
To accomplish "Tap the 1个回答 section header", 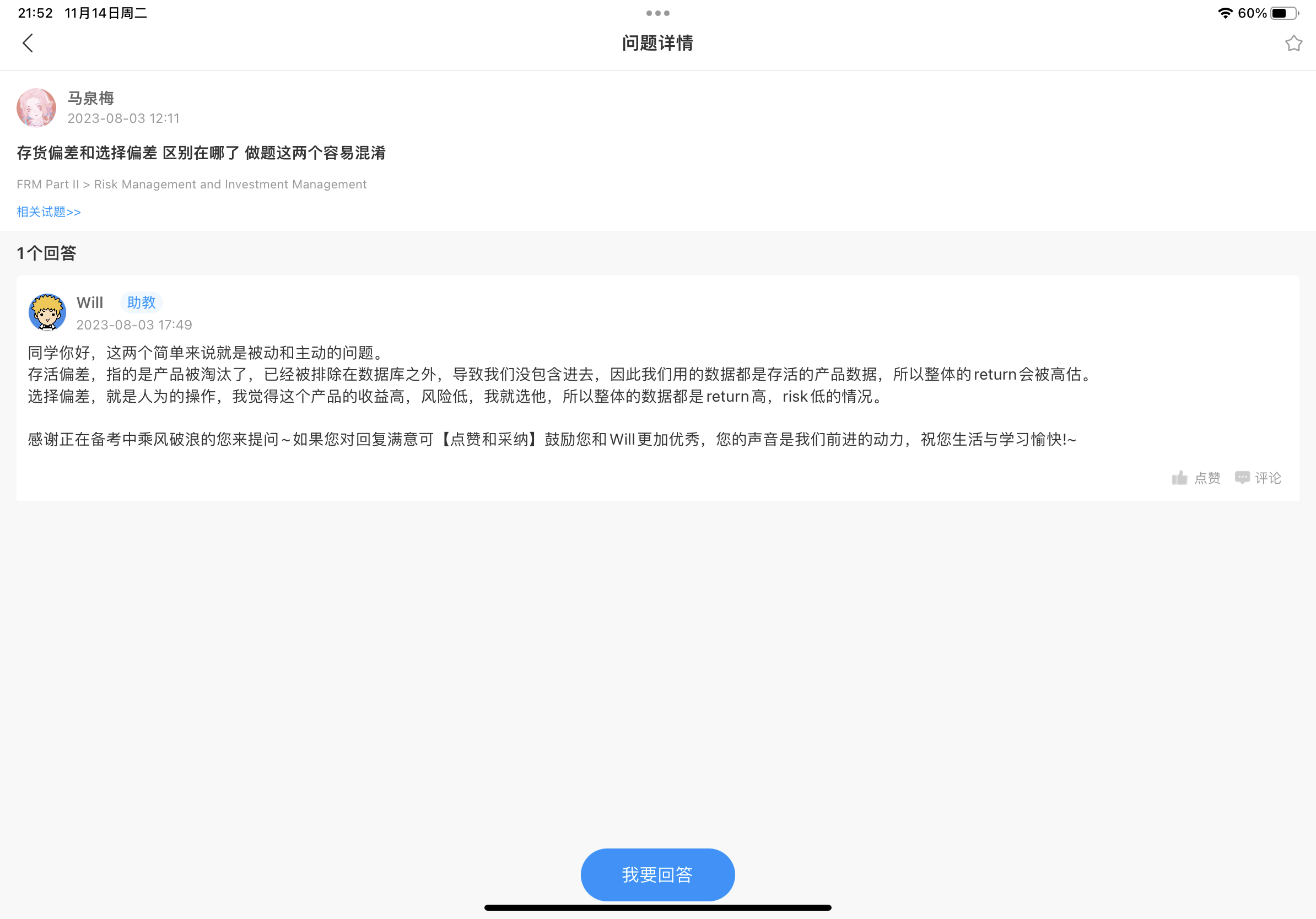I will click(46, 253).
